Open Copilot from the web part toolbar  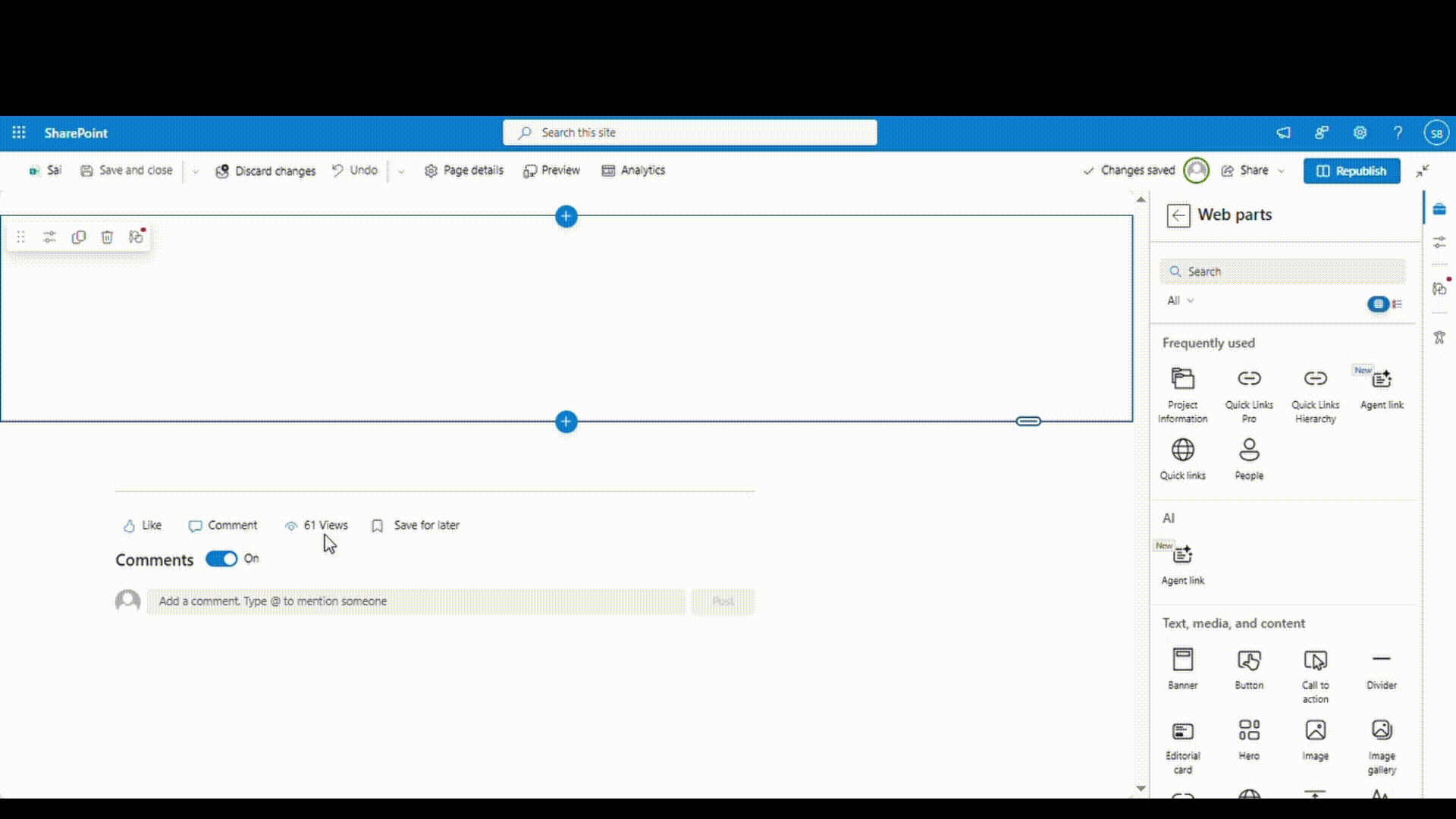click(x=136, y=237)
